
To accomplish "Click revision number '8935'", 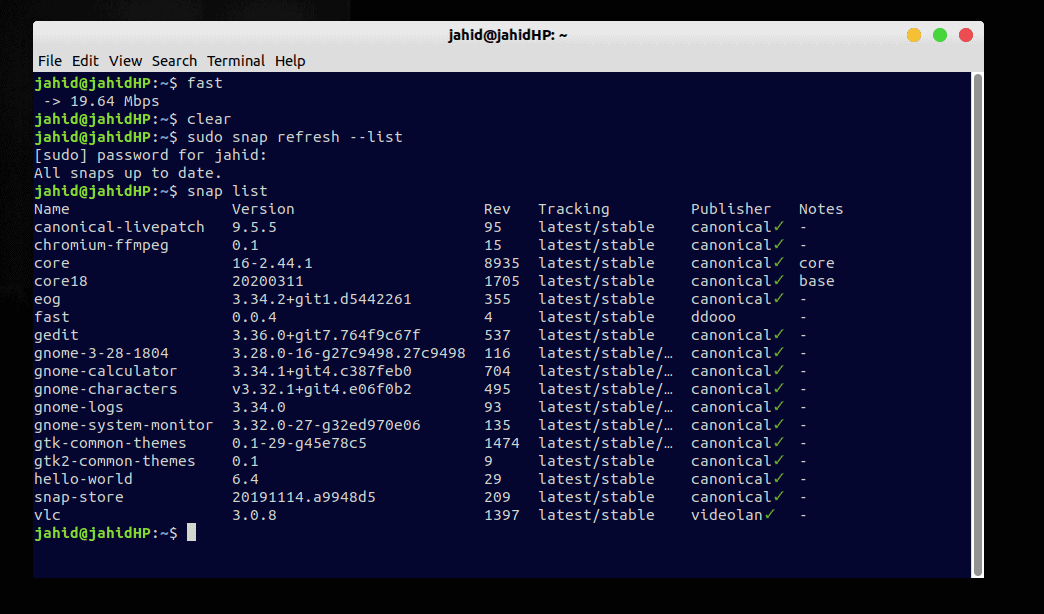I will [502, 263].
